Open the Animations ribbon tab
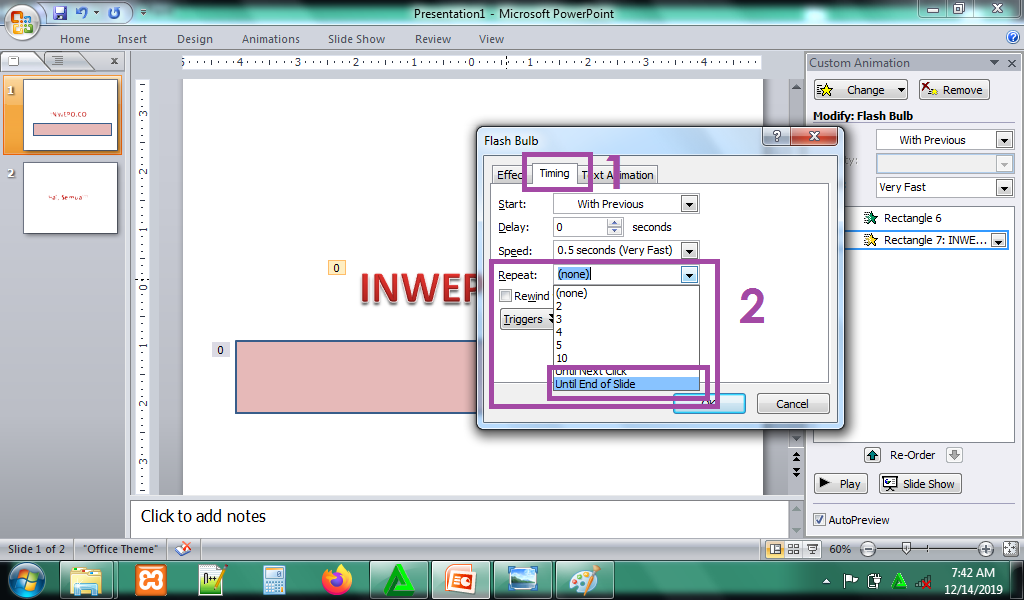 270,39
